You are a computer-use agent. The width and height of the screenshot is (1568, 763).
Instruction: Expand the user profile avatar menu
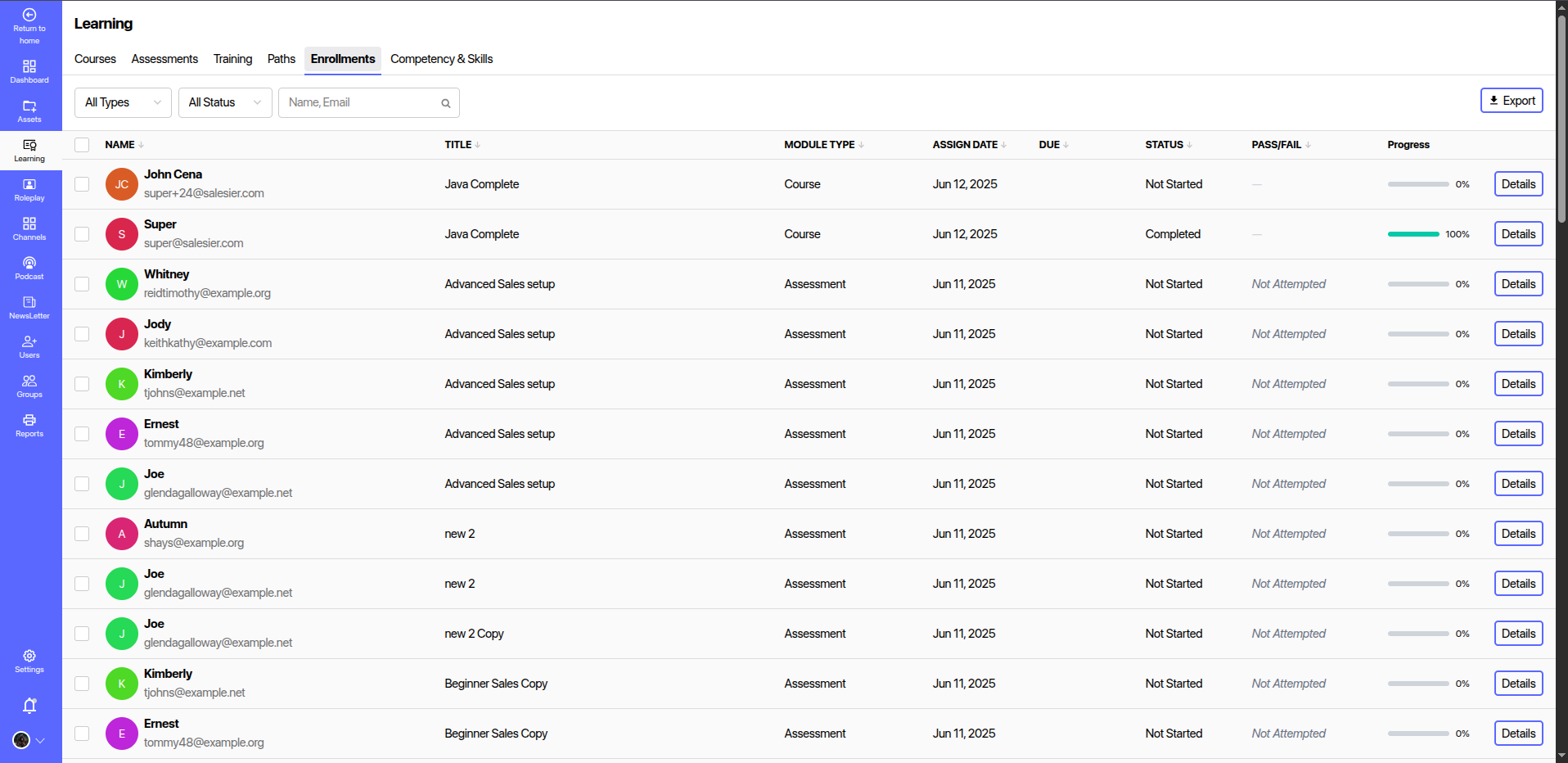(x=29, y=740)
